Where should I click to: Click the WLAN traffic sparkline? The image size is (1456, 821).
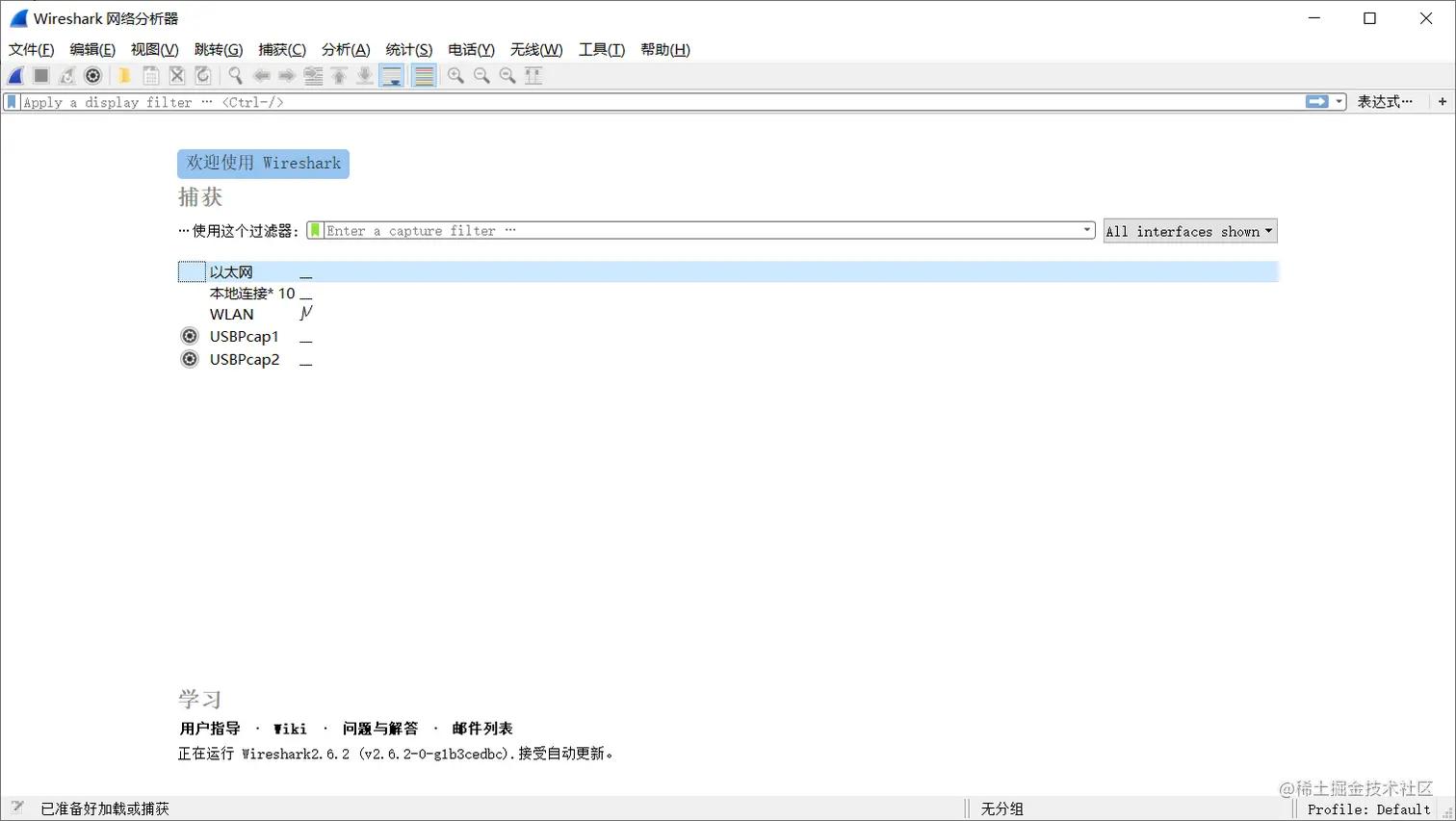coord(306,314)
